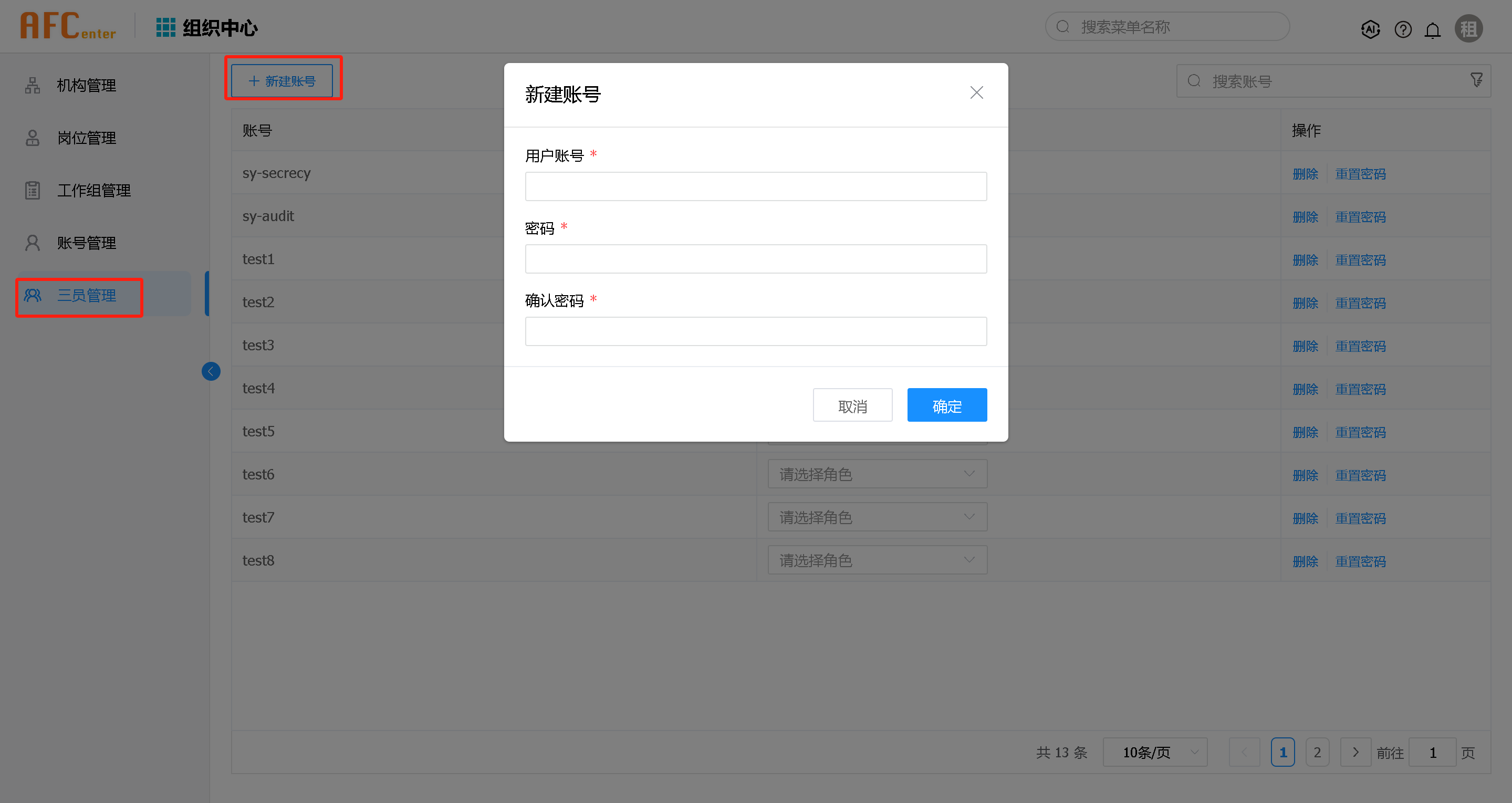
Task: Collapse sidebar with blue arrow button
Action: tap(211, 371)
